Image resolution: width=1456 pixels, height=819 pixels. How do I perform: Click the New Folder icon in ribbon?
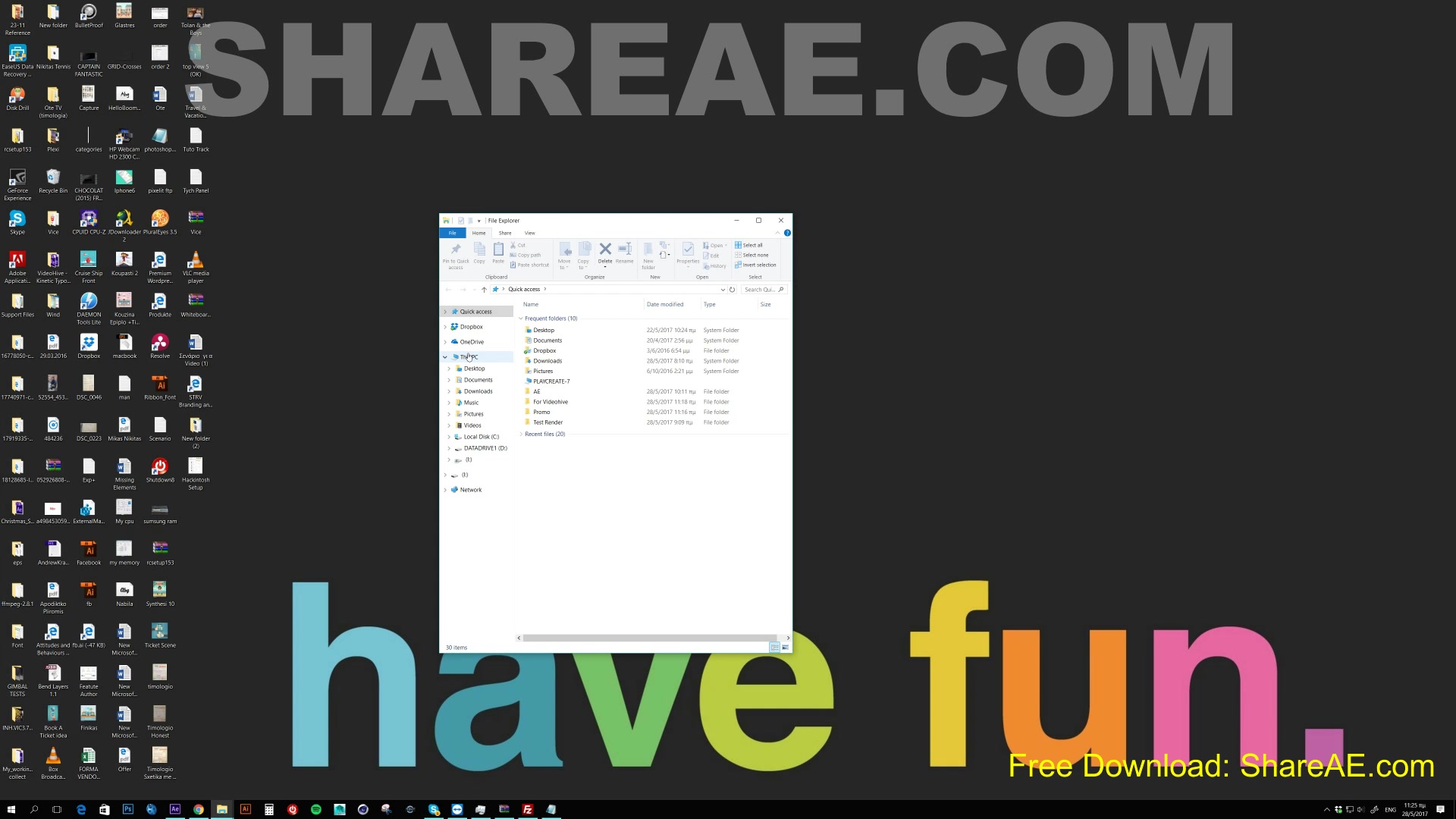[648, 256]
